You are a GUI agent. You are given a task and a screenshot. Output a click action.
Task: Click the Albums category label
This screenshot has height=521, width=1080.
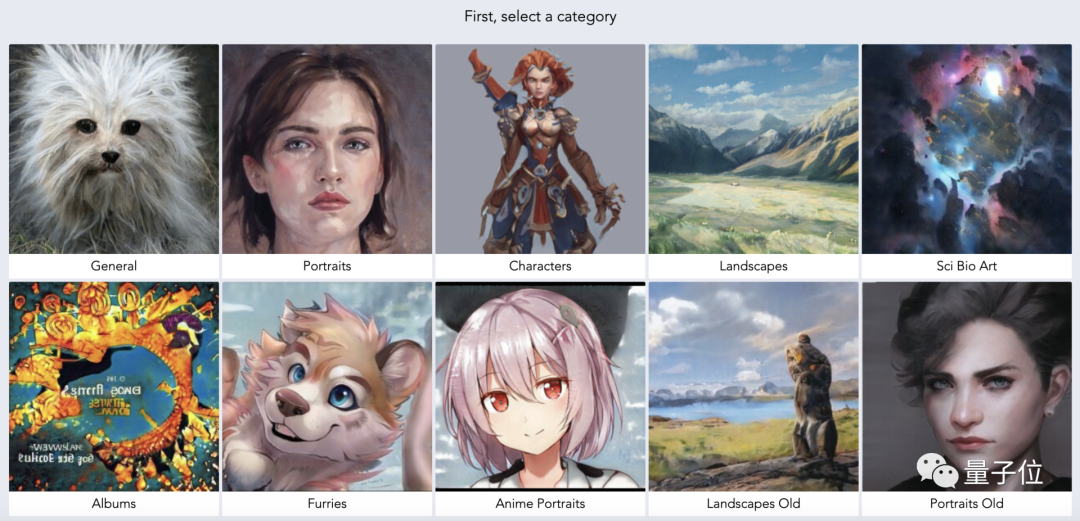[114, 504]
